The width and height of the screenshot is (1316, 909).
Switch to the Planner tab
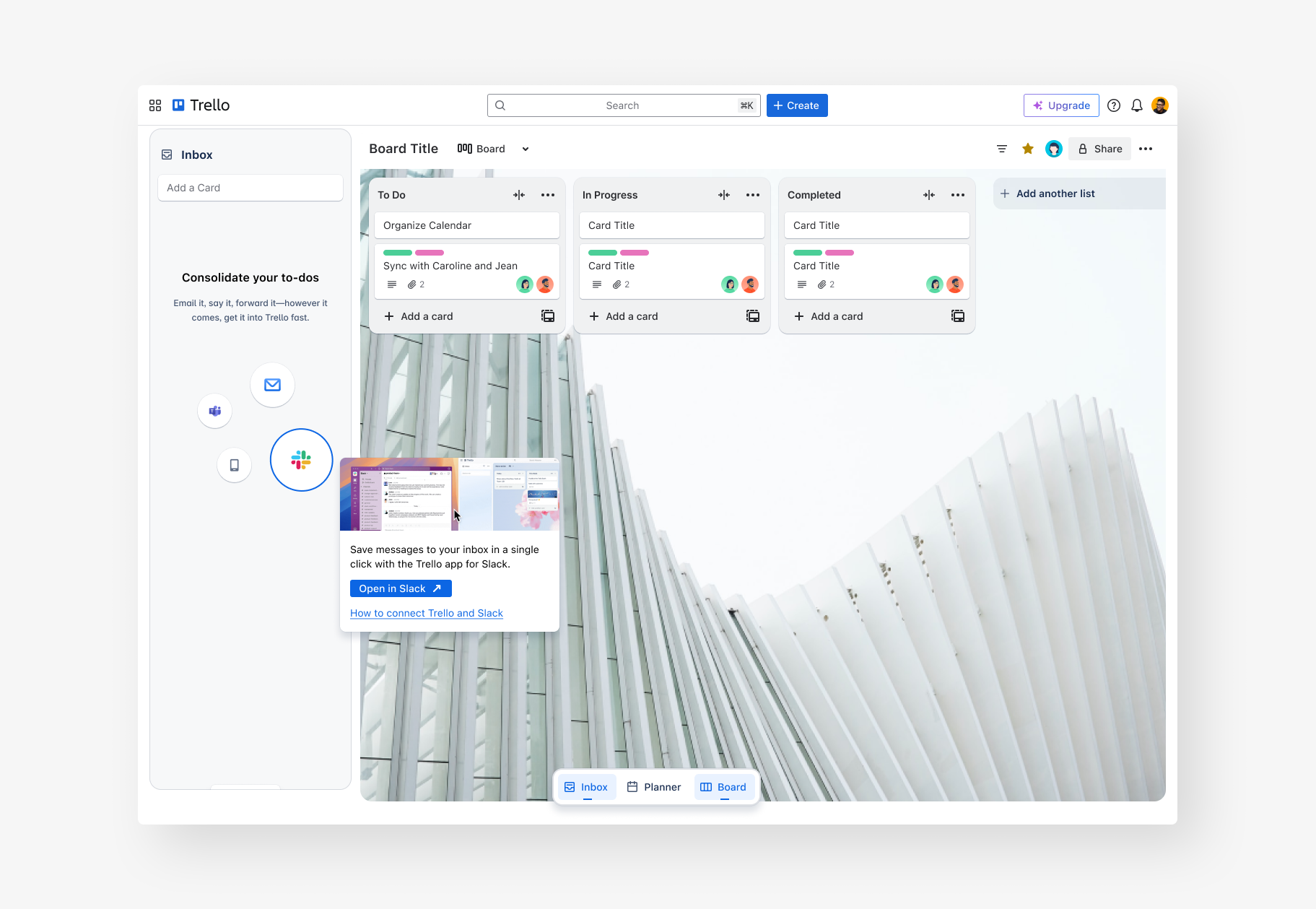pos(654,787)
